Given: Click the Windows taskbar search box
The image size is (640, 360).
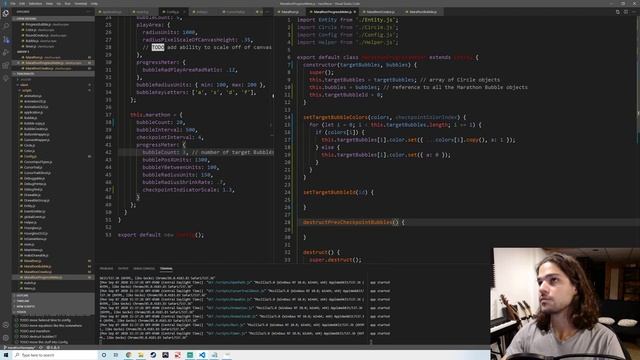Looking at the screenshot, I should tap(55, 355).
